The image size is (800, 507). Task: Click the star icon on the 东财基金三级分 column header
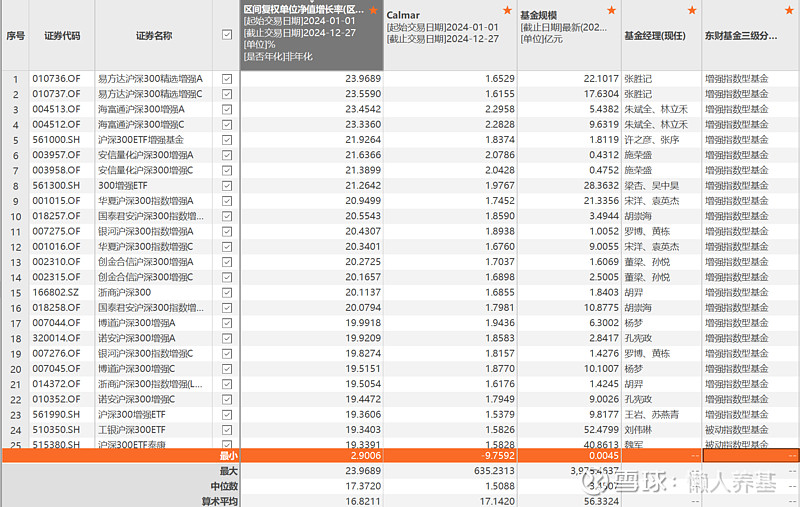(x=789, y=10)
